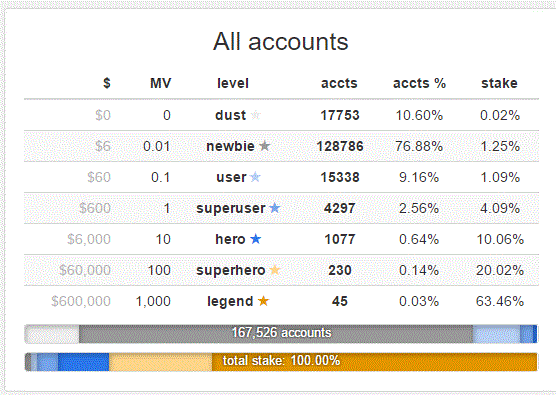Click the pale orange star next to superhero

275,270
